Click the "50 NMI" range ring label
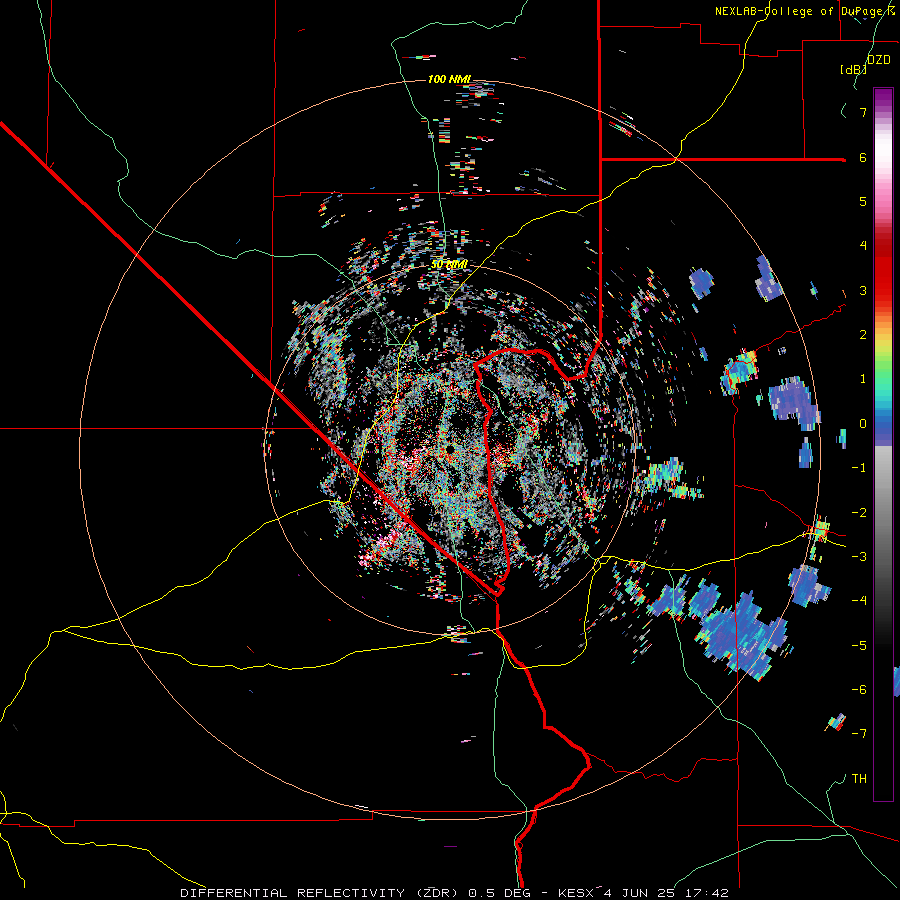The height and width of the screenshot is (900, 900). coord(449,264)
